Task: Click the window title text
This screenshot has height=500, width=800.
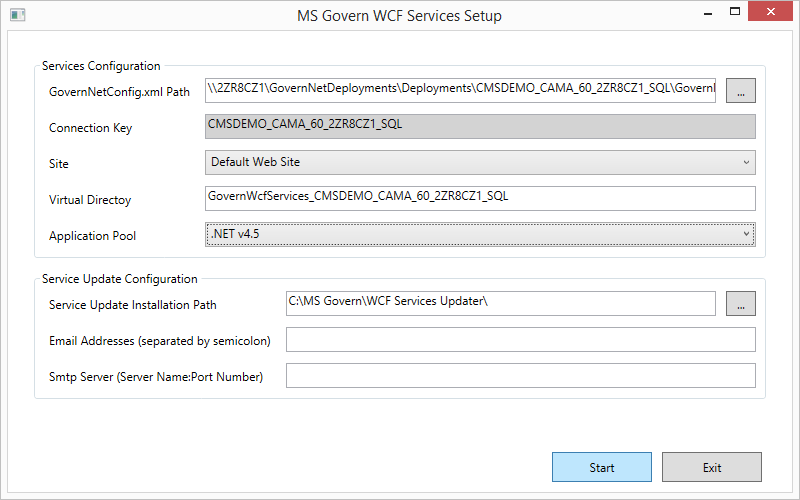Action: tap(399, 16)
